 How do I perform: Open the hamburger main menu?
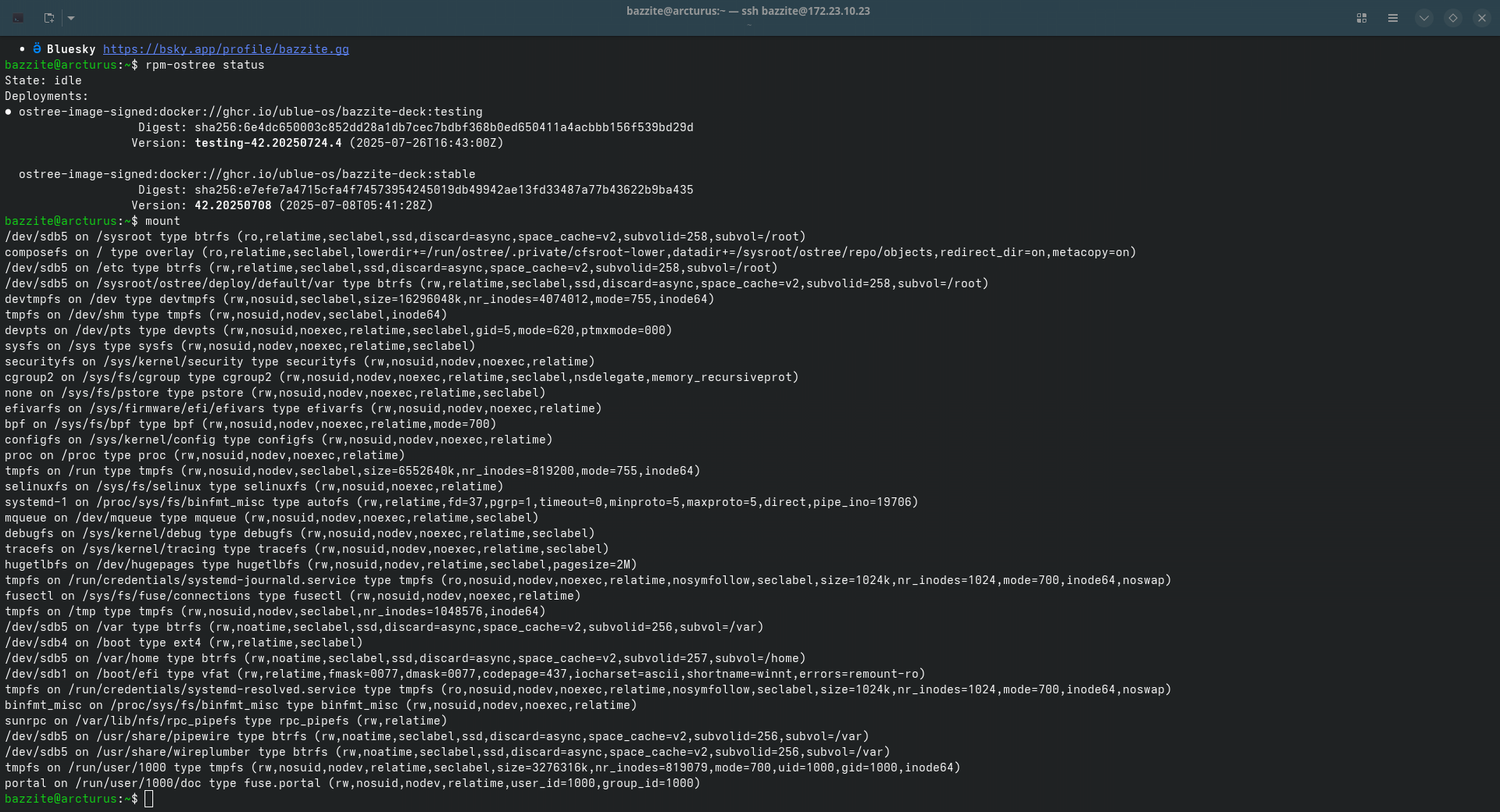coord(1393,17)
